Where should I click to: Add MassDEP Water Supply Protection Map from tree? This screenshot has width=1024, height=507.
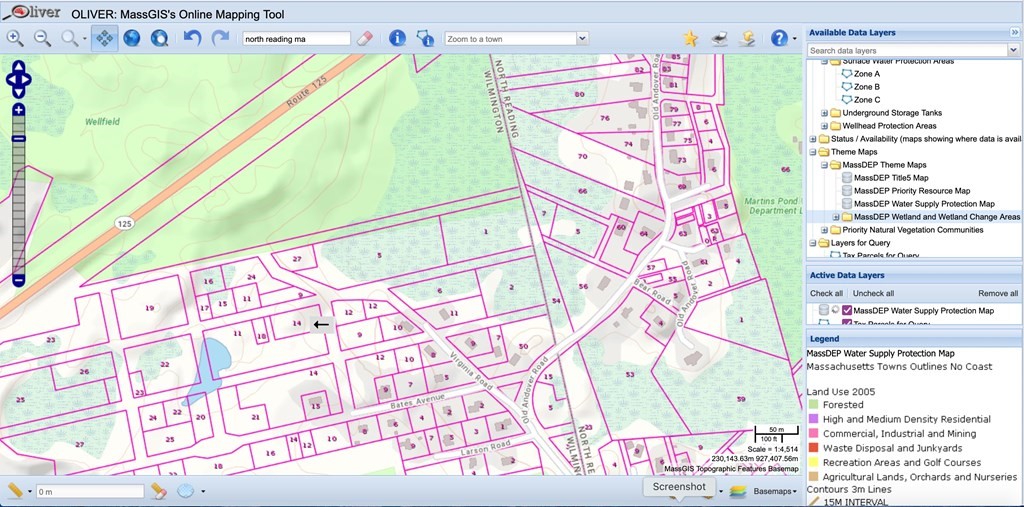[924, 204]
